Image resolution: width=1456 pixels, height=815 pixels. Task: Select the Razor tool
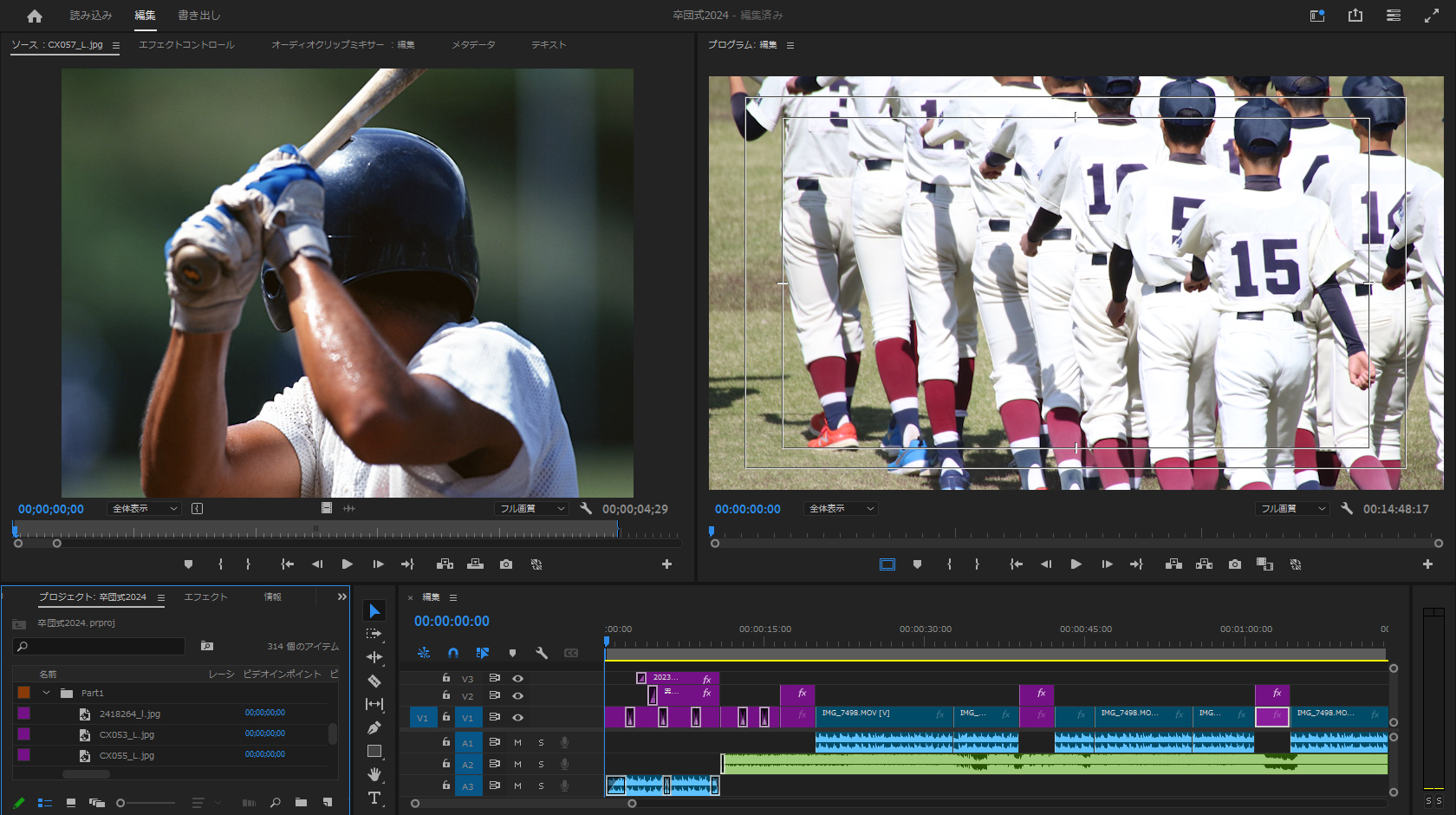pos(374,681)
